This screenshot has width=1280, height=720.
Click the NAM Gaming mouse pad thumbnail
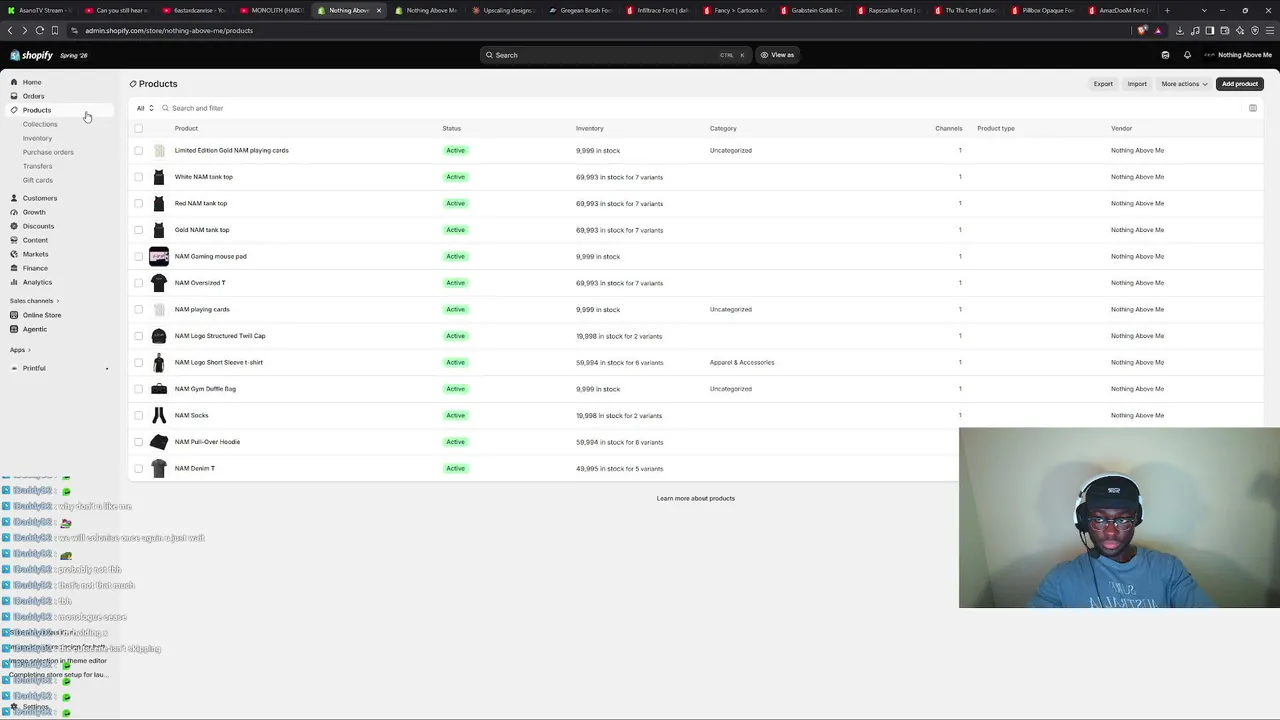pyautogui.click(x=159, y=256)
